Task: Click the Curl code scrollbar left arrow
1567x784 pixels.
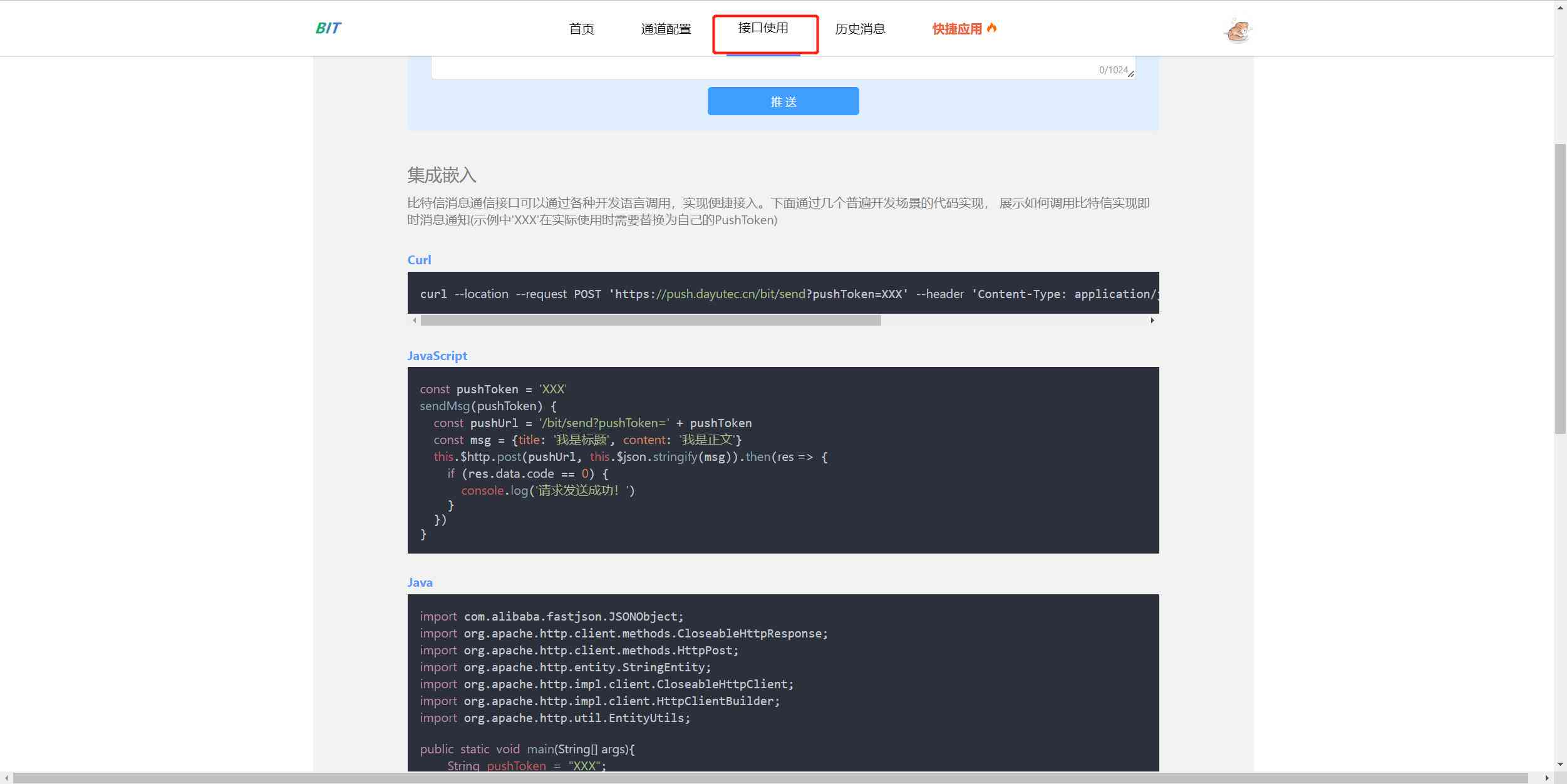Action: (414, 320)
